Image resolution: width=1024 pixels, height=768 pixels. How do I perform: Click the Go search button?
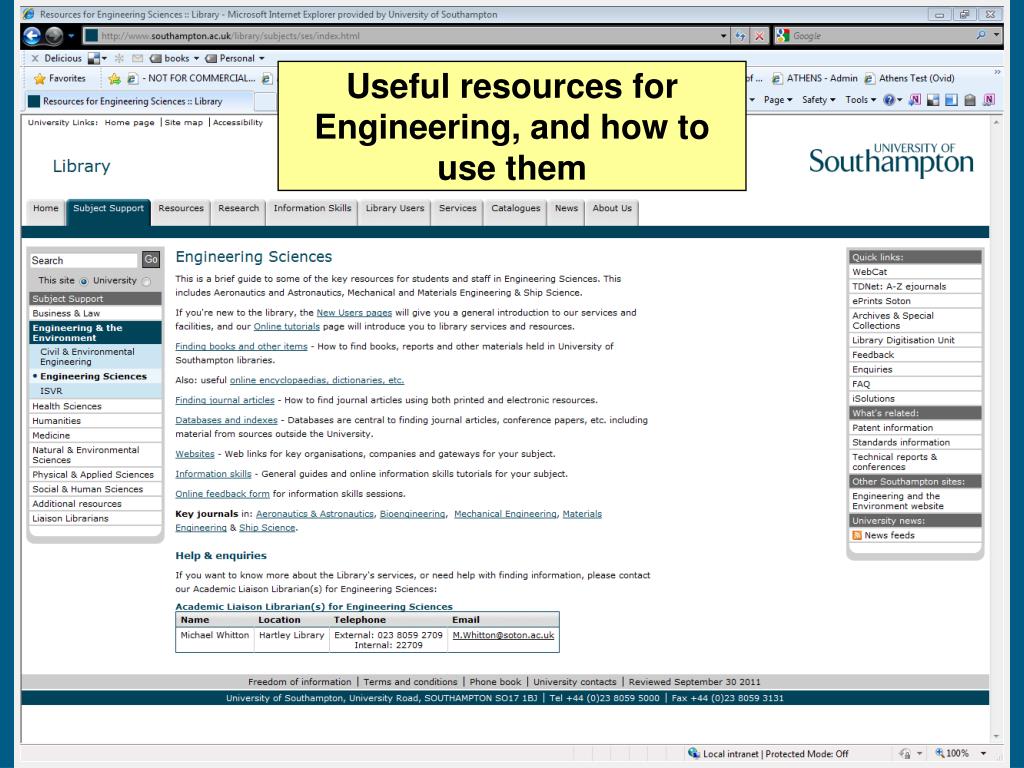coord(151,260)
